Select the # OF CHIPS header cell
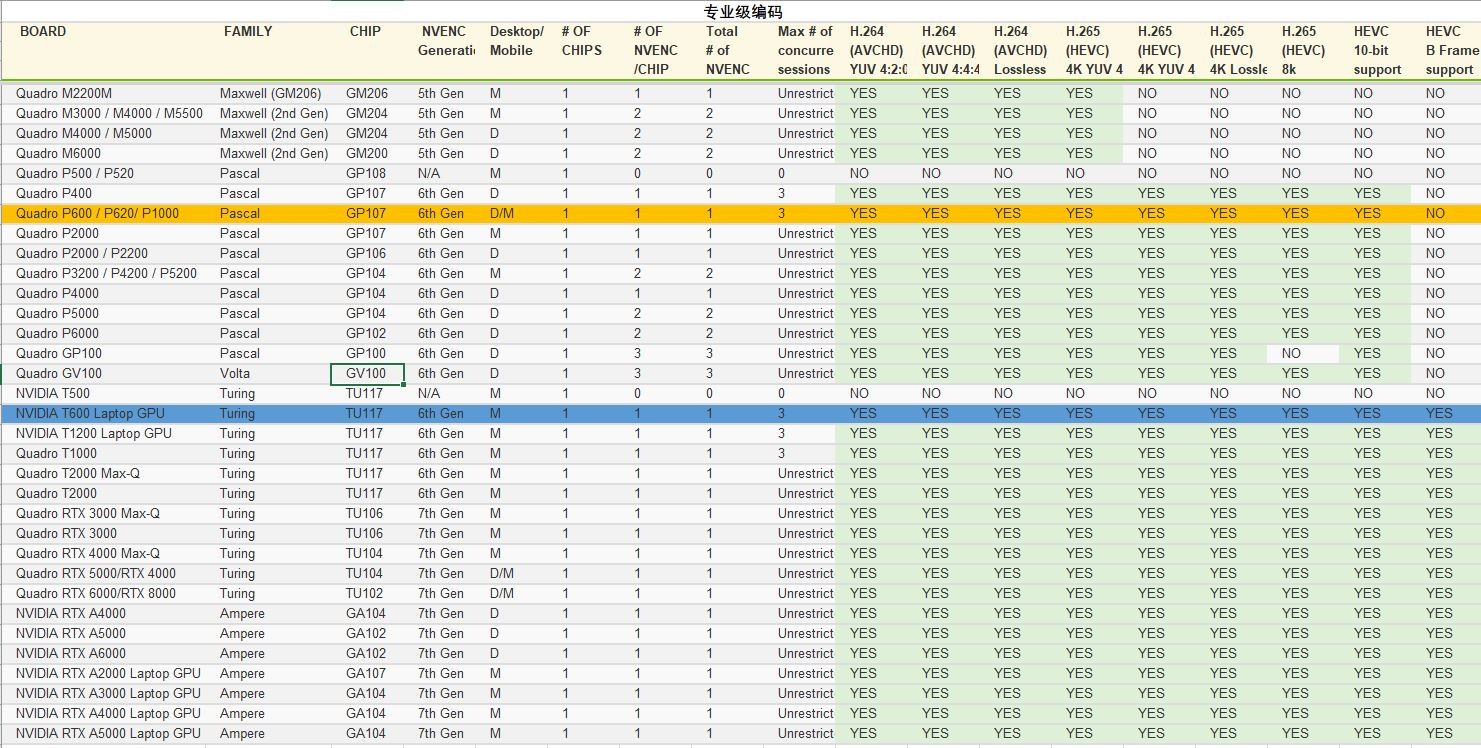 click(583, 51)
